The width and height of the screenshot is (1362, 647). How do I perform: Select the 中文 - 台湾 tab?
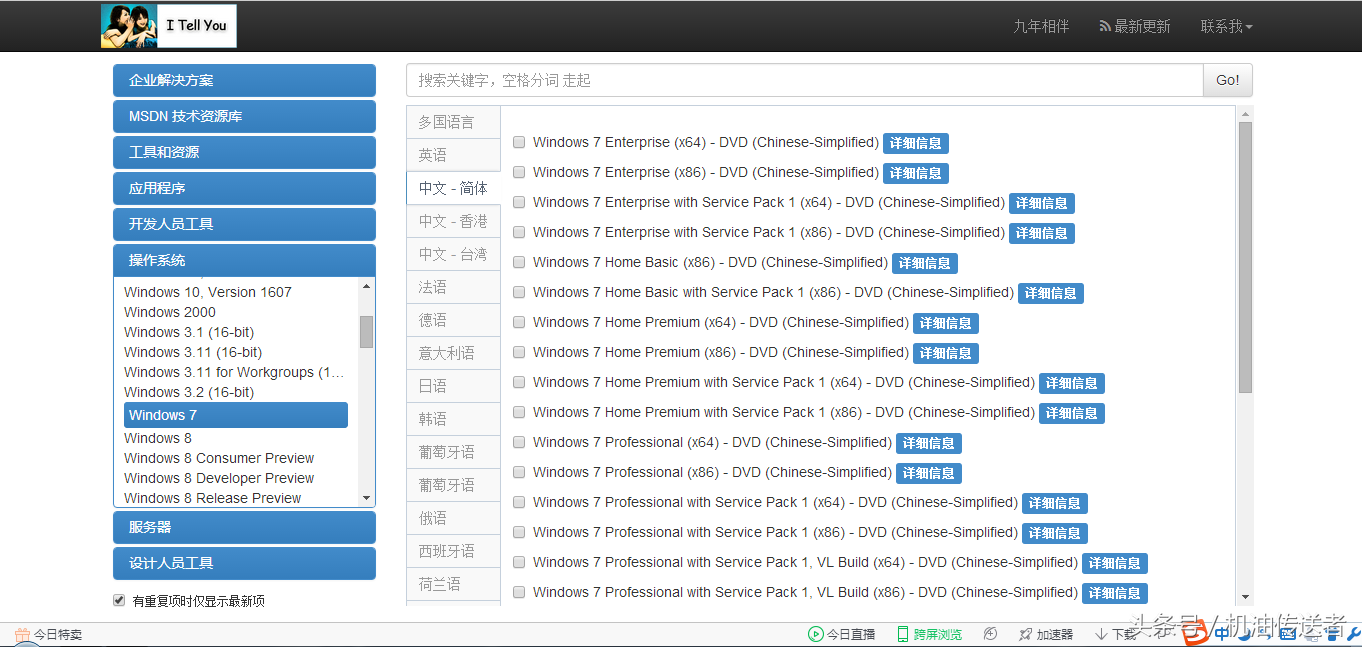[453, 254]
